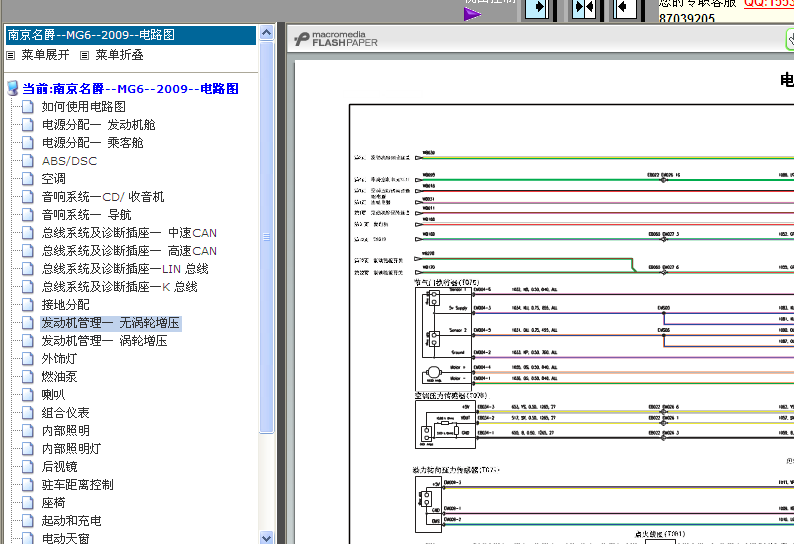Select 空调 circuit diagram
Screen dimensions: 794x544
pos(54,179)
